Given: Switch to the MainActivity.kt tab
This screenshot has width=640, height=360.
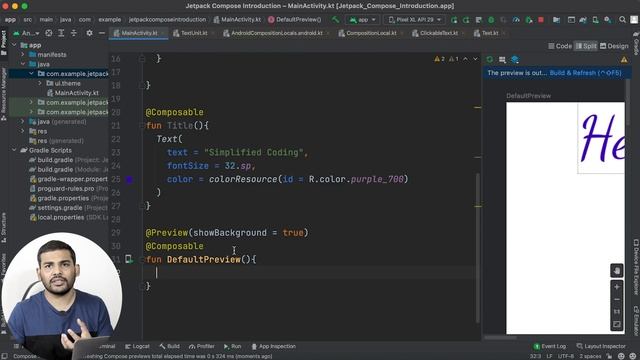Looking at the screenshot, I should click(139, 33).
